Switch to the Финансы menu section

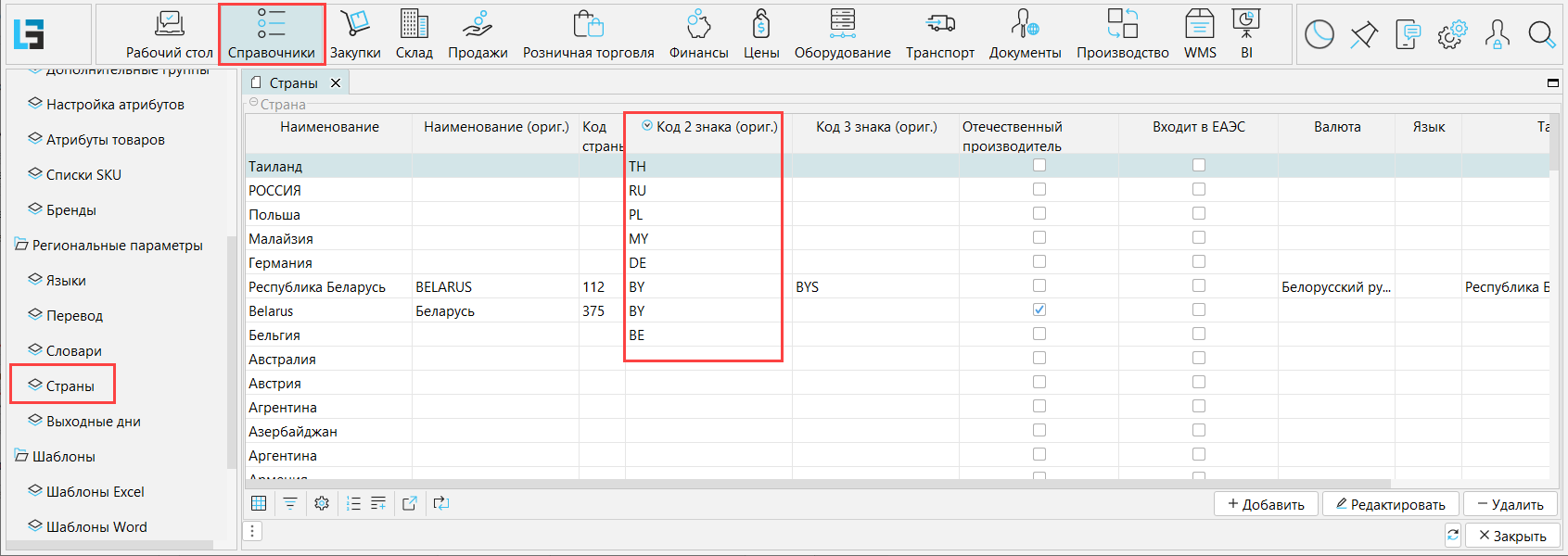(698, 35)
